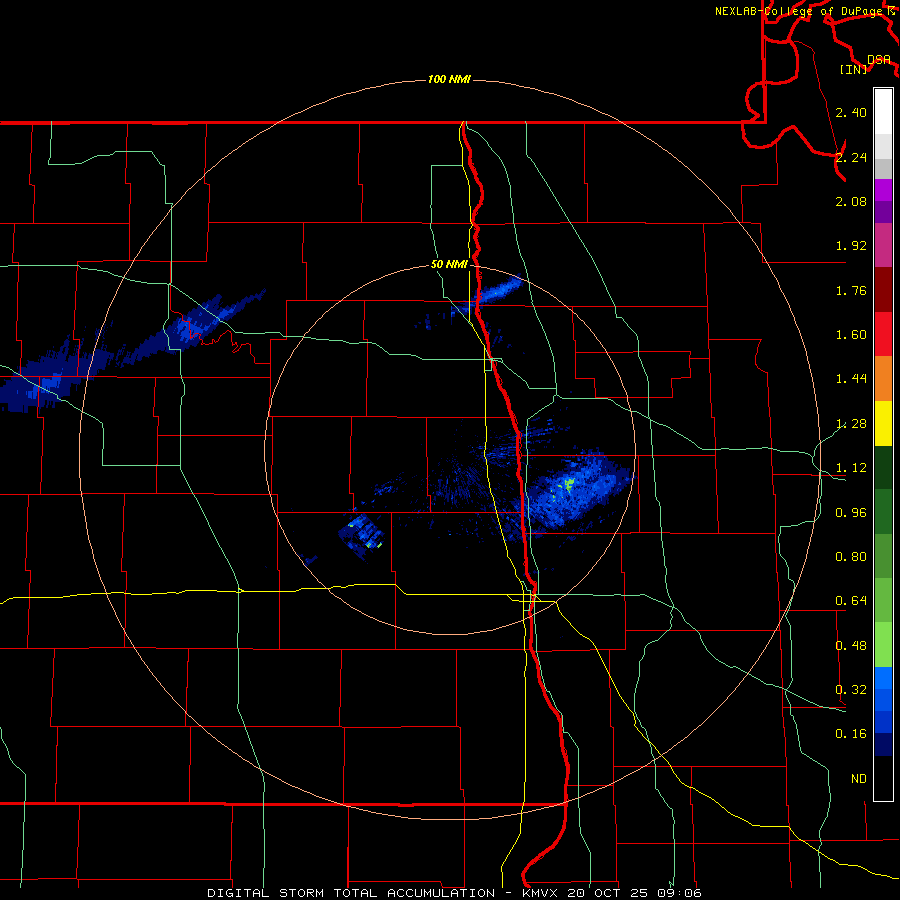The width and height of the screenshot is (900, 900).
Task: Click the KMVX station identifier
Action: (x=541, y=893)
